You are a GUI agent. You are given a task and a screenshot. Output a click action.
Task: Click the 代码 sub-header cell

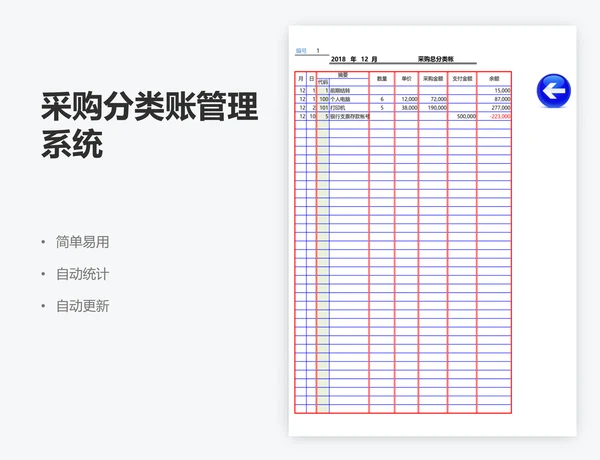[323, 82]
